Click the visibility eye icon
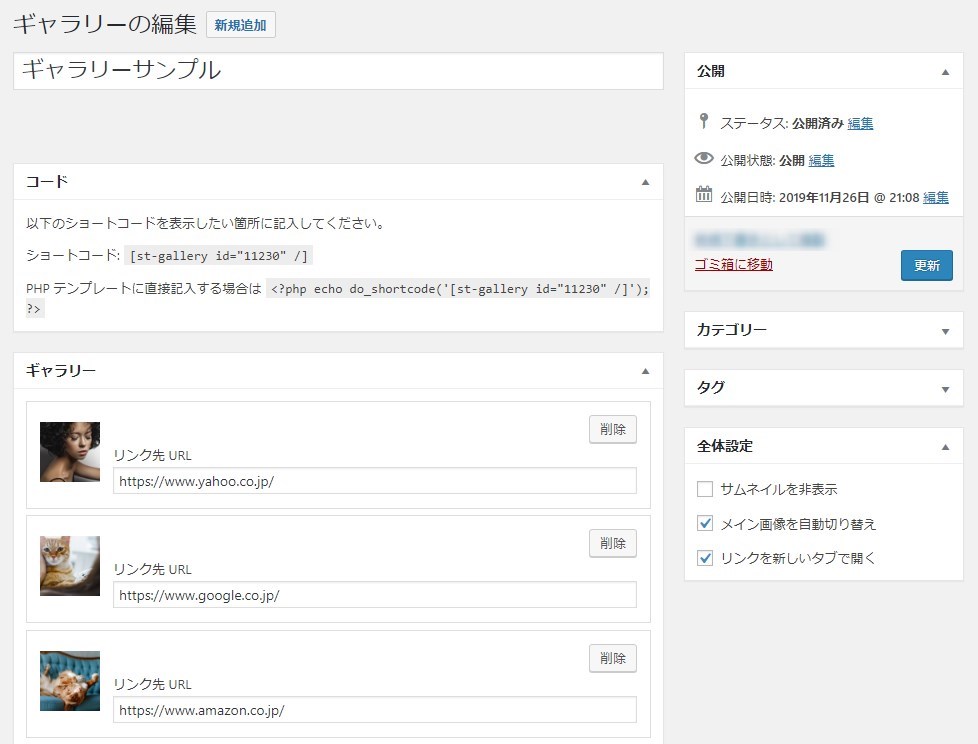 coord(704,159)
